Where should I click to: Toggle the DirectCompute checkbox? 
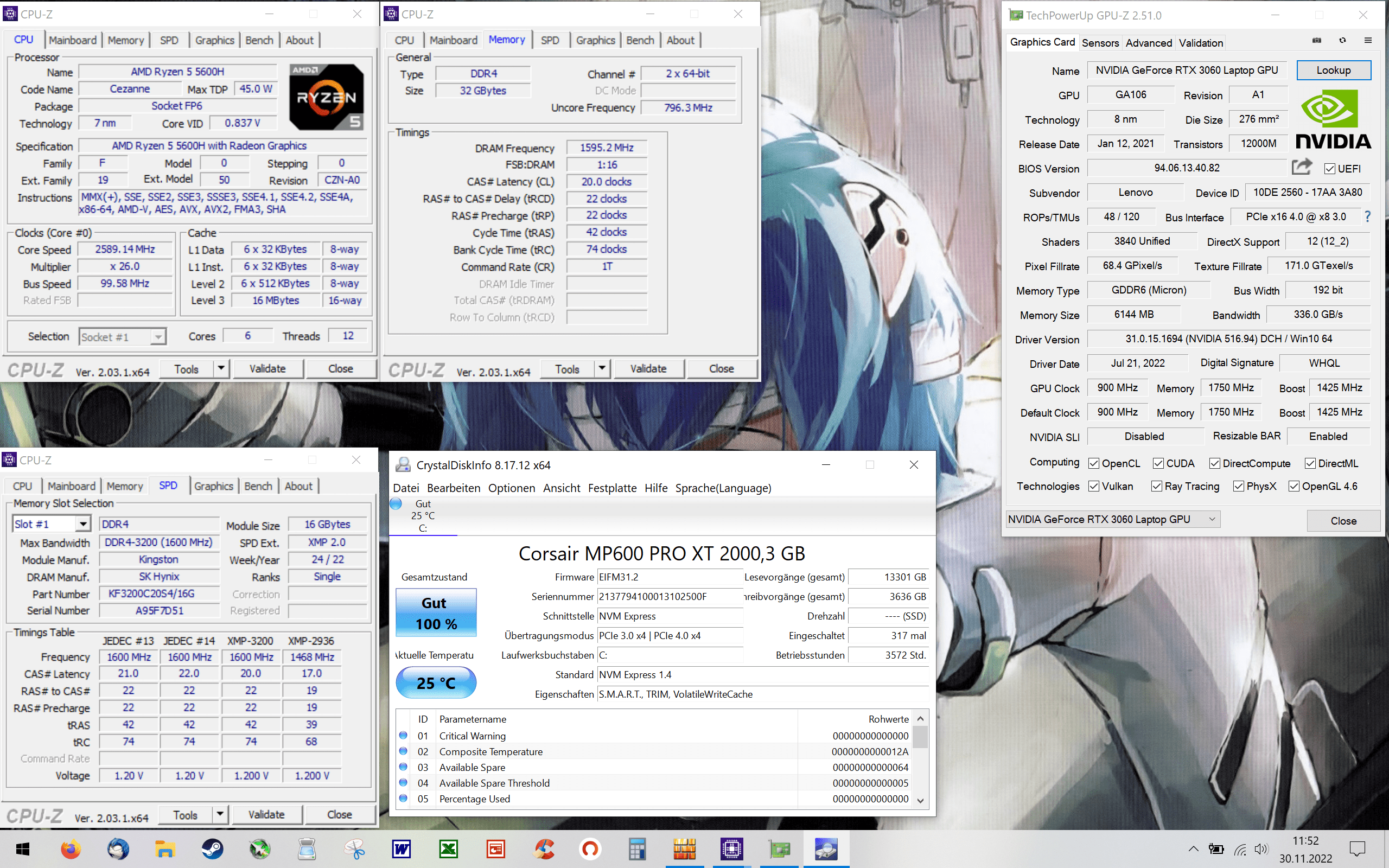click(1214, 463)
